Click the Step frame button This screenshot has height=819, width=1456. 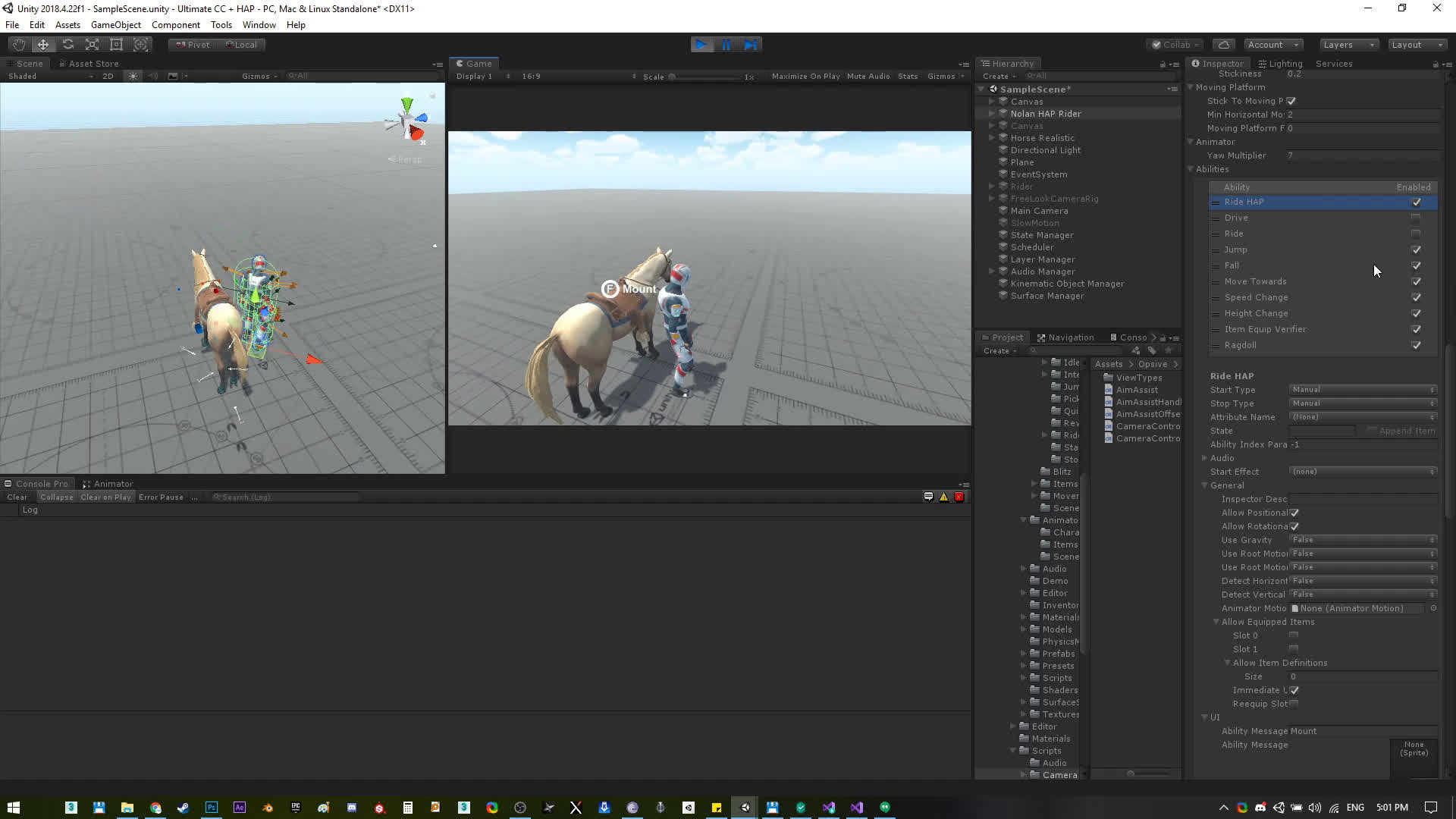[750, 45]
